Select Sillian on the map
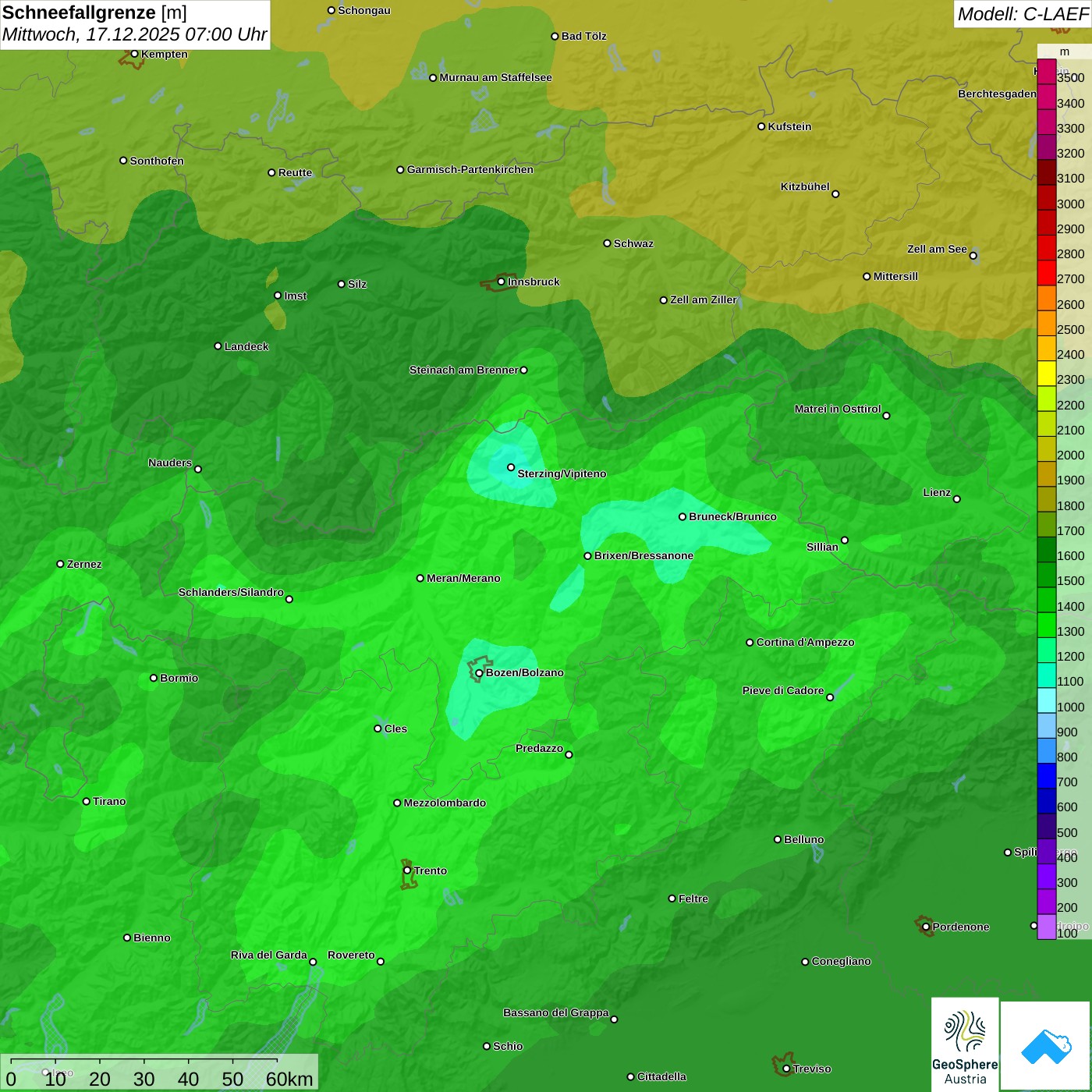1092x1092 pixels. coord(827,544)
